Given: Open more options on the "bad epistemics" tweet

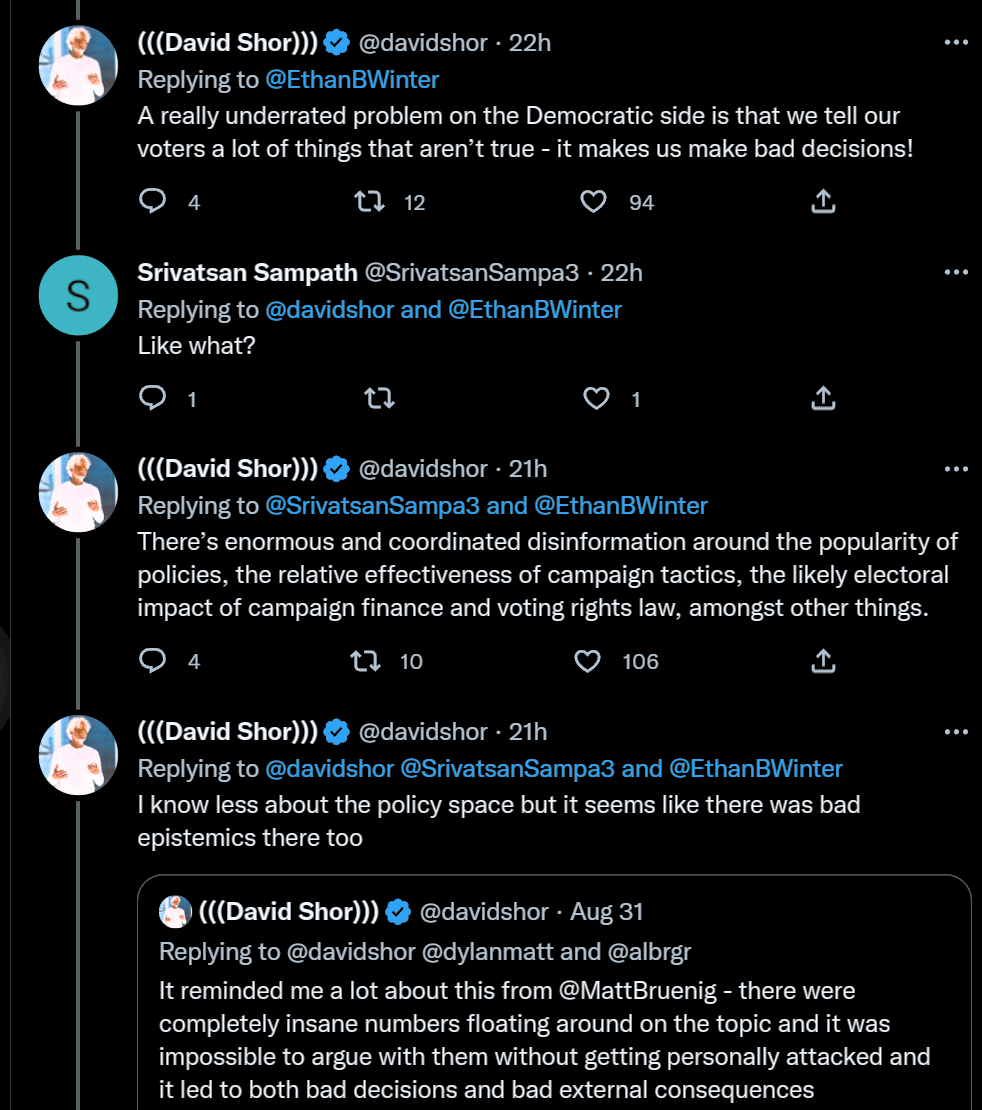Looking at the screenshot, I should pyautogui.click(x=956, y=732).
